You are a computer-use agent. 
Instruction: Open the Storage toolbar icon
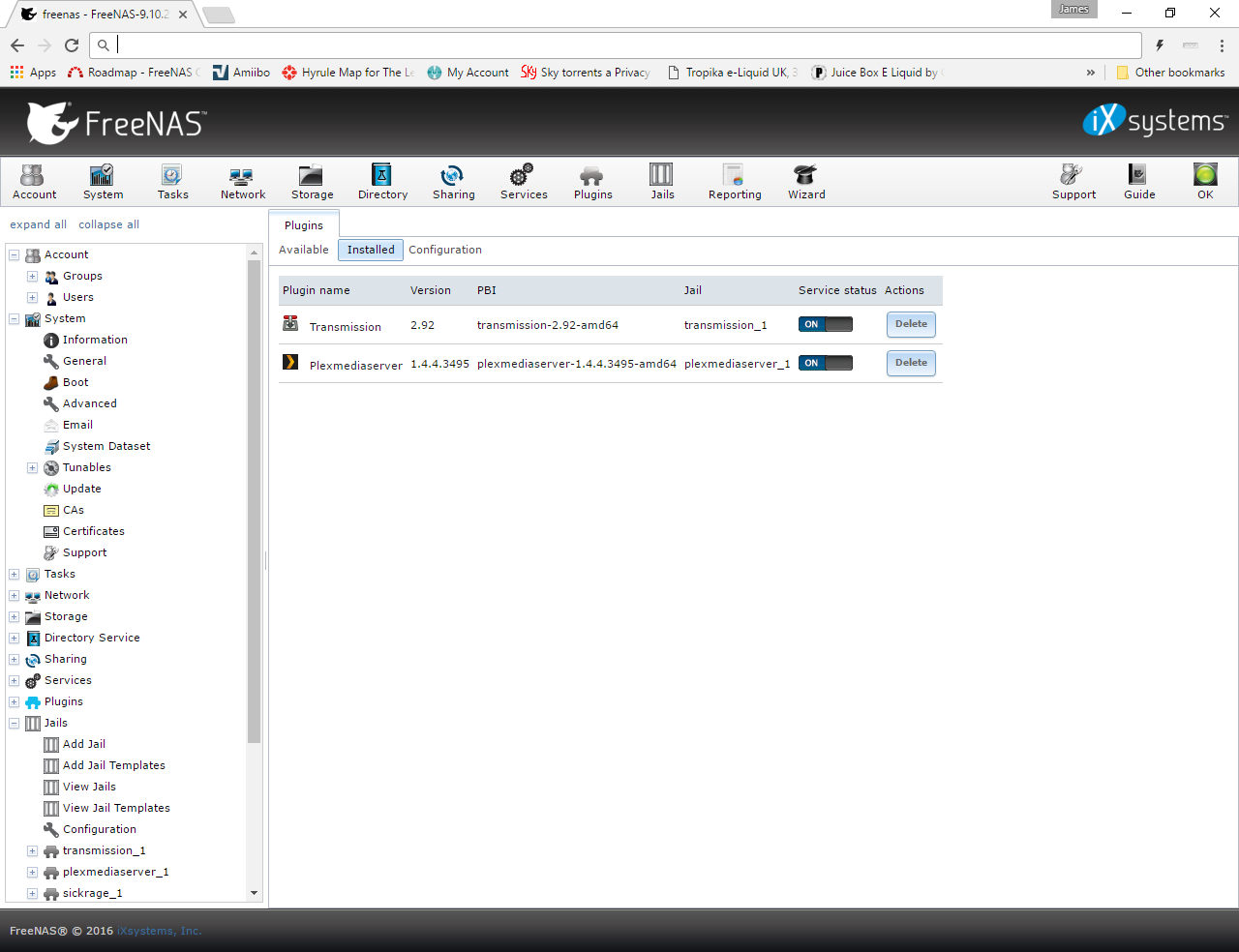coord(312,181)
